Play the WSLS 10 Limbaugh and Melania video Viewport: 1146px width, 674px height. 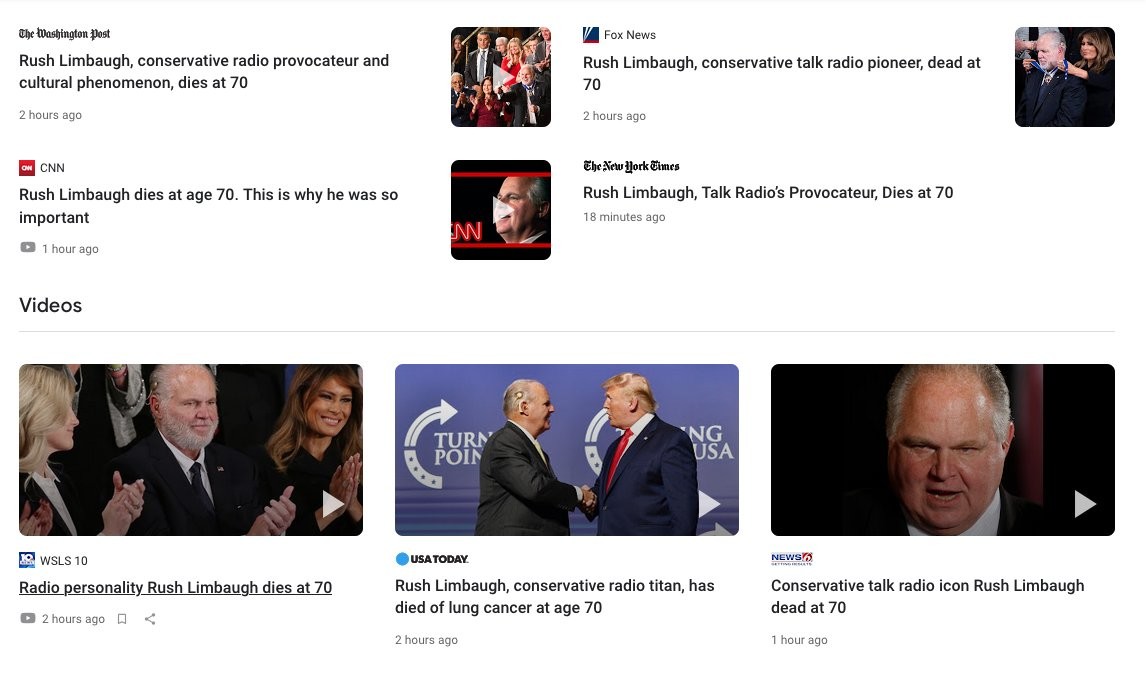(x=191, y=450)
